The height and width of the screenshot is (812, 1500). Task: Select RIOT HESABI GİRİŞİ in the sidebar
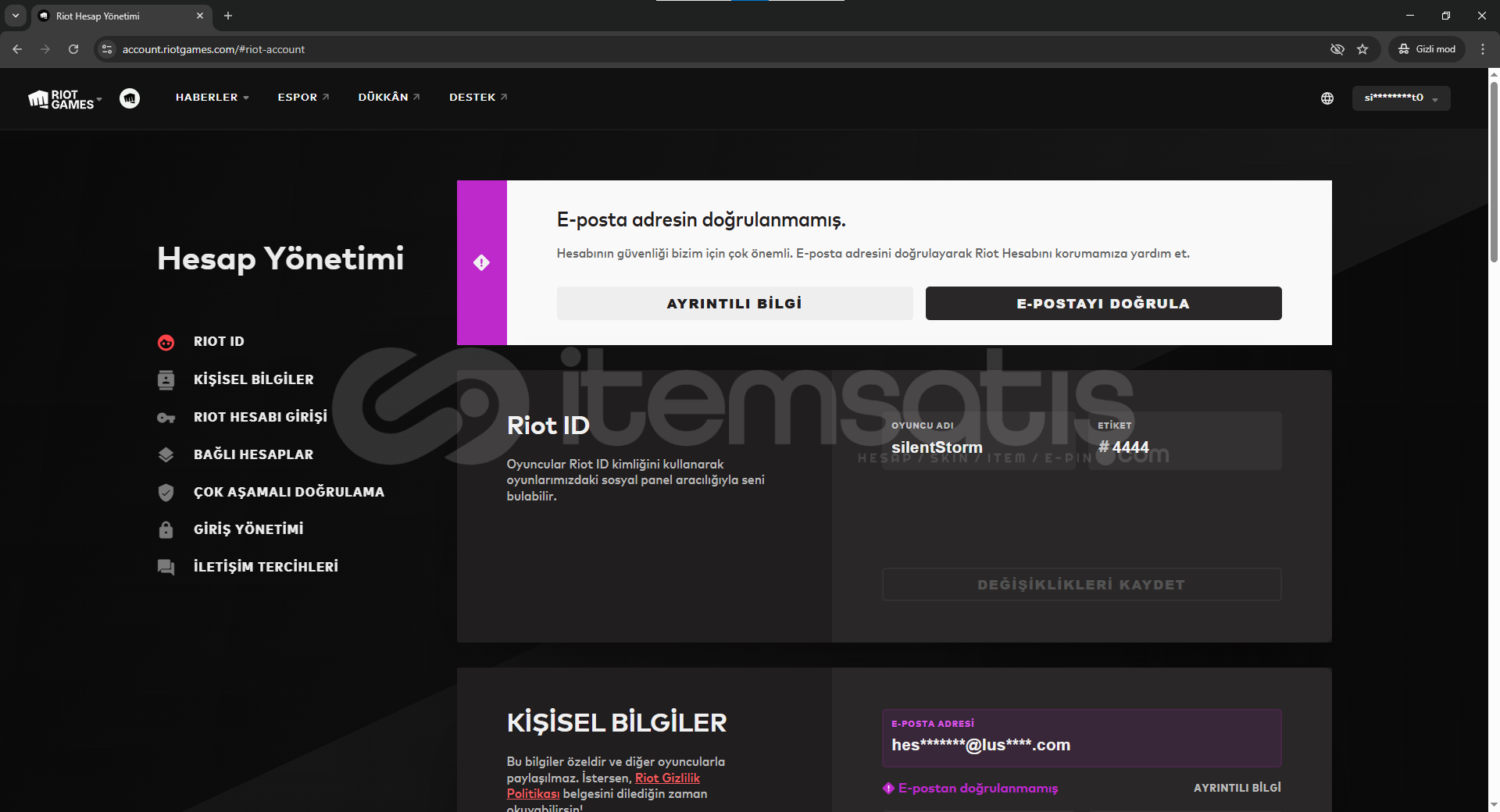(x=261, y=417)
